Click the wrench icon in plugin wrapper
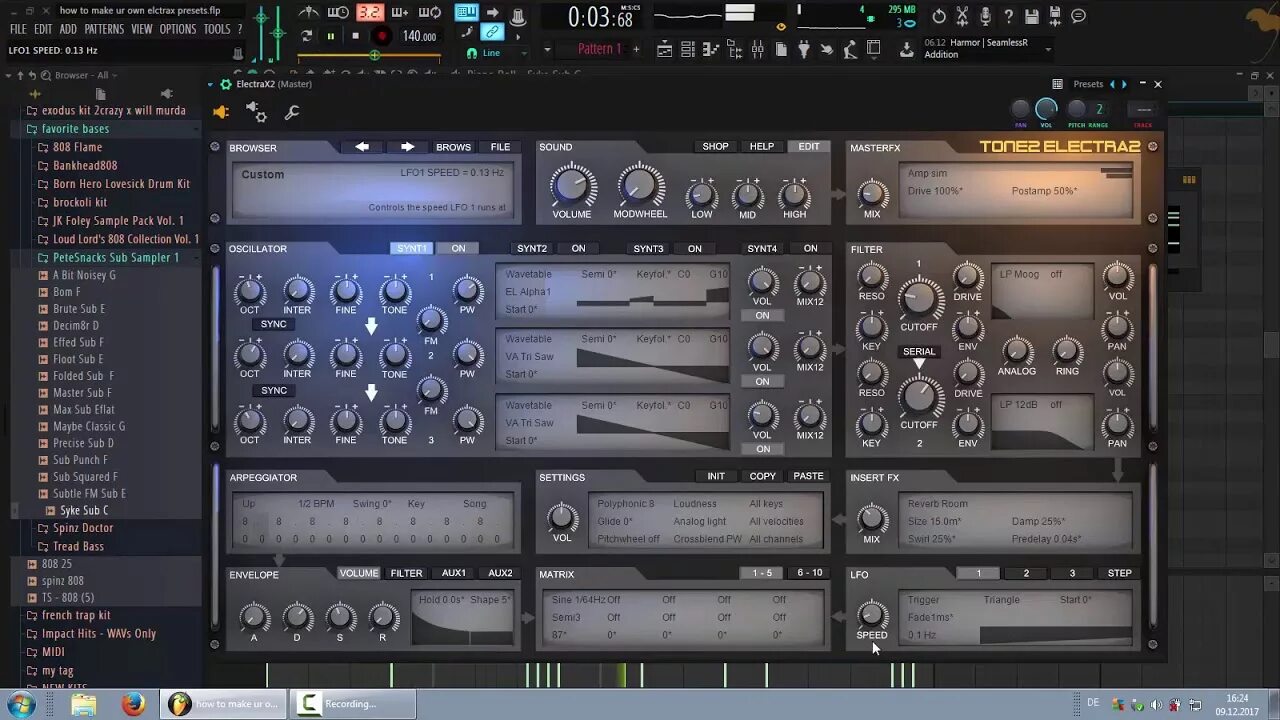This screenshot has width=1280, height=720. click(x=292, y=112)
